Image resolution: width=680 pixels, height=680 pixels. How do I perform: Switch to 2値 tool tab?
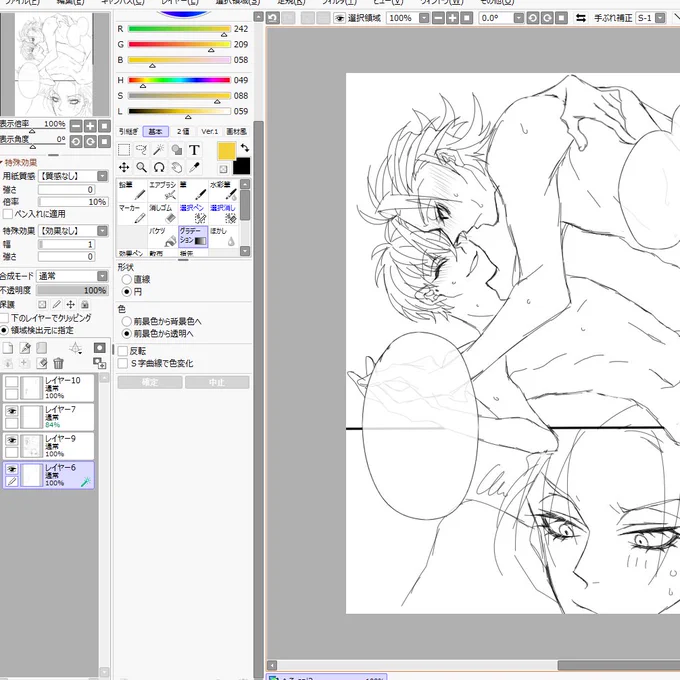click(183, 131)
